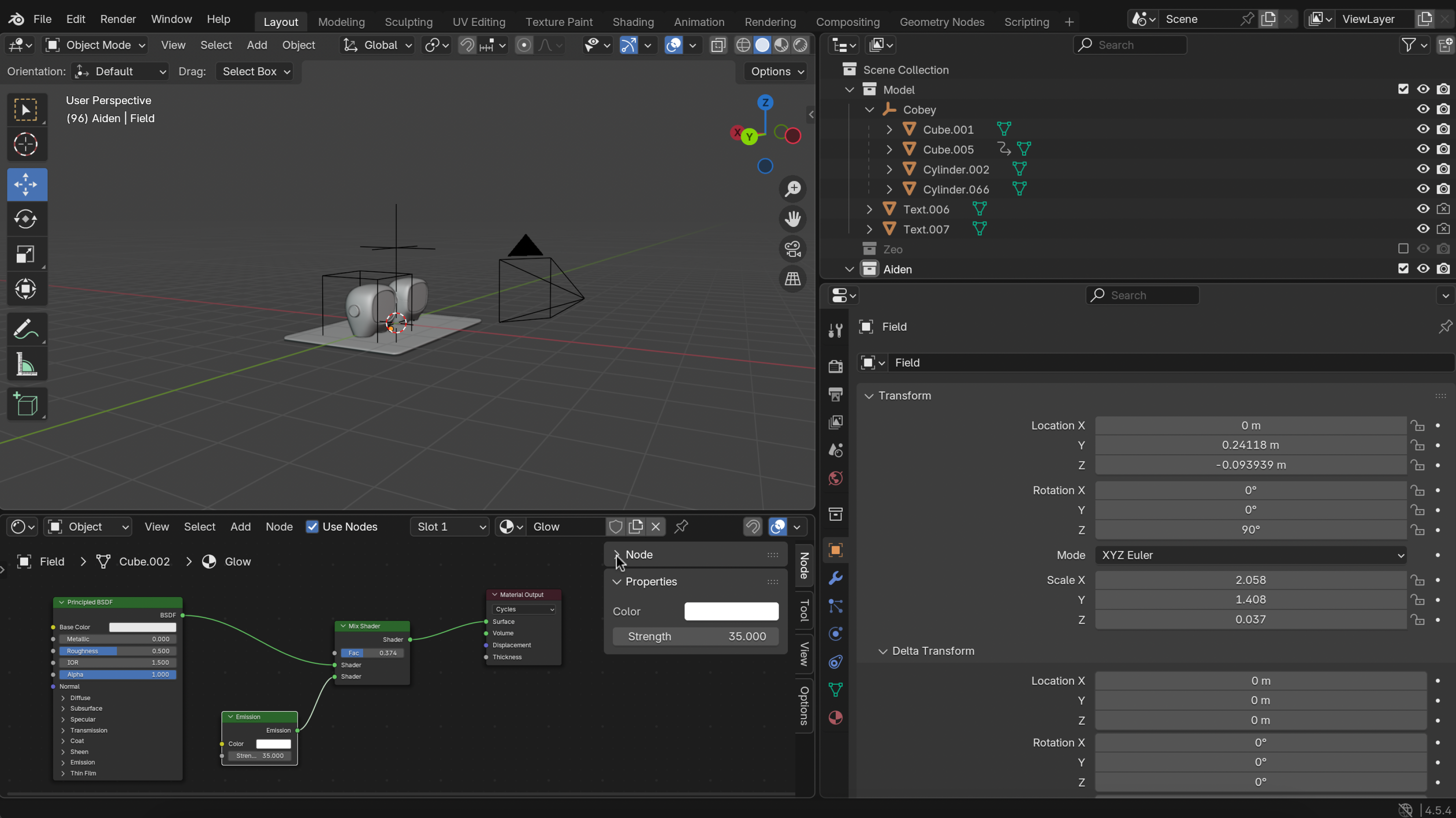
Task: Hide Cube.001 in viewport via eye icon
Action: point(1423,129)
